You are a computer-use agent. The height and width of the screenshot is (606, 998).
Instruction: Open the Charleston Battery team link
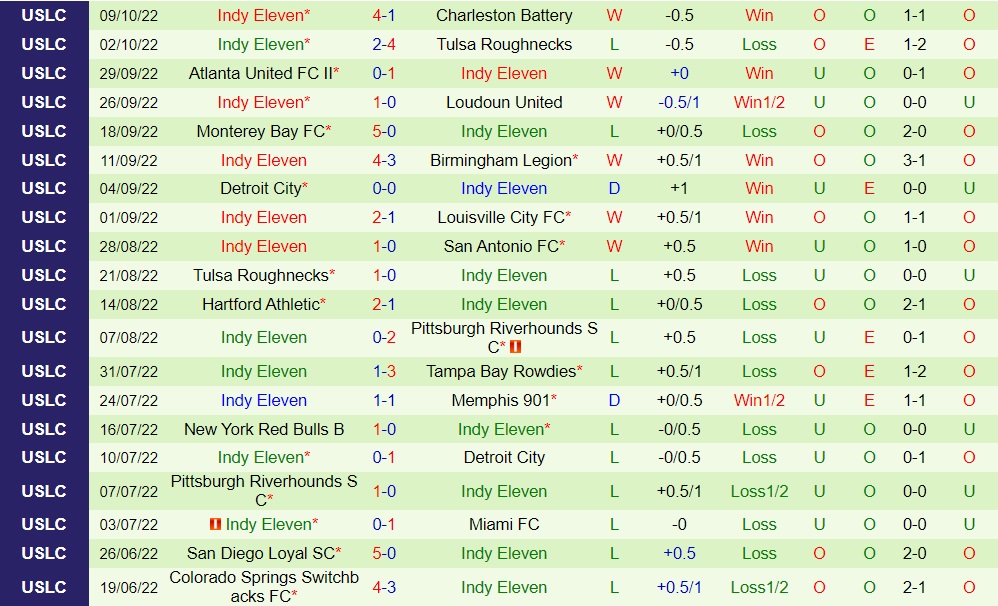click(504, 16)
